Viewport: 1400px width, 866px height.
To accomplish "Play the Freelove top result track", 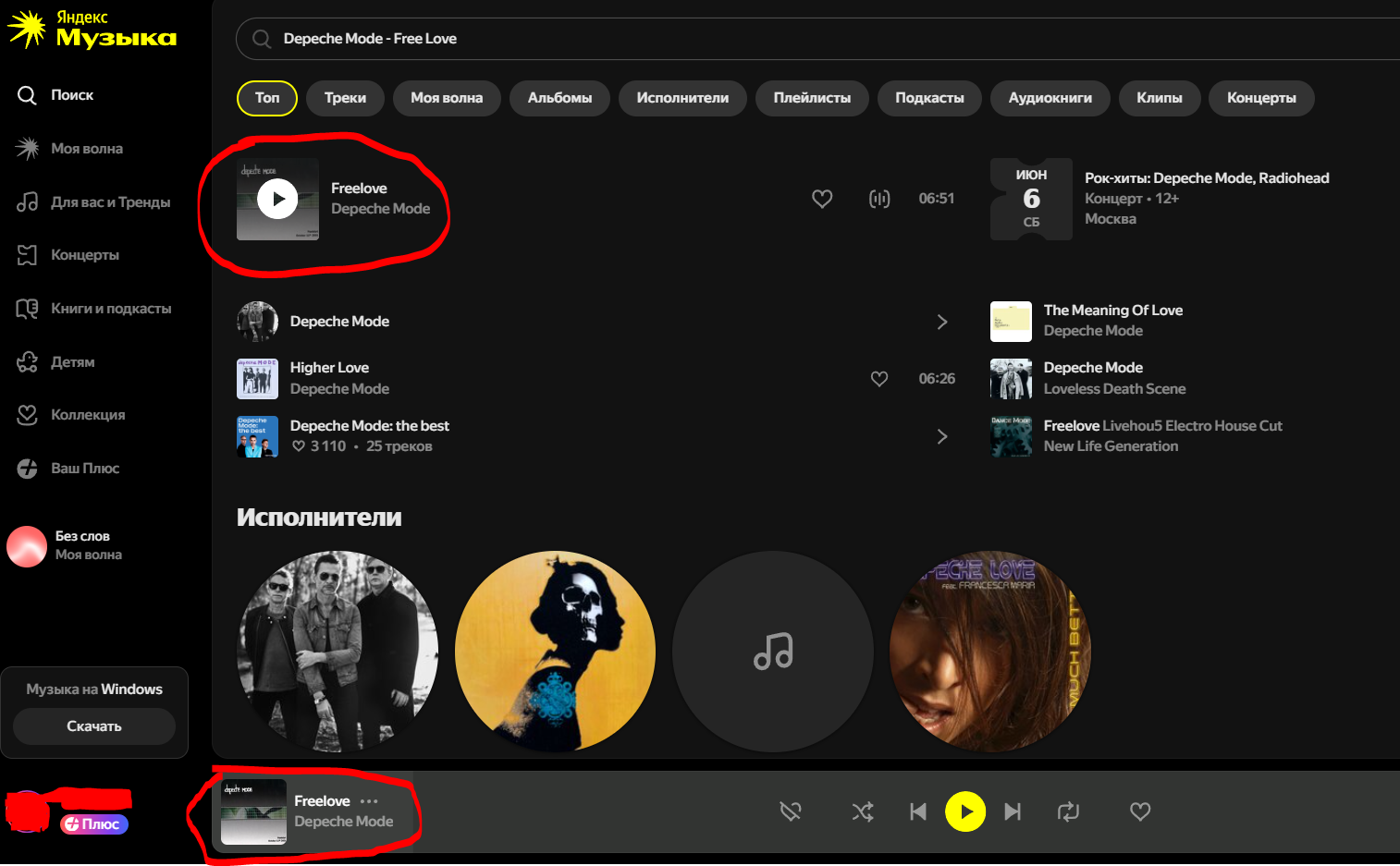I will pos(277,199).
